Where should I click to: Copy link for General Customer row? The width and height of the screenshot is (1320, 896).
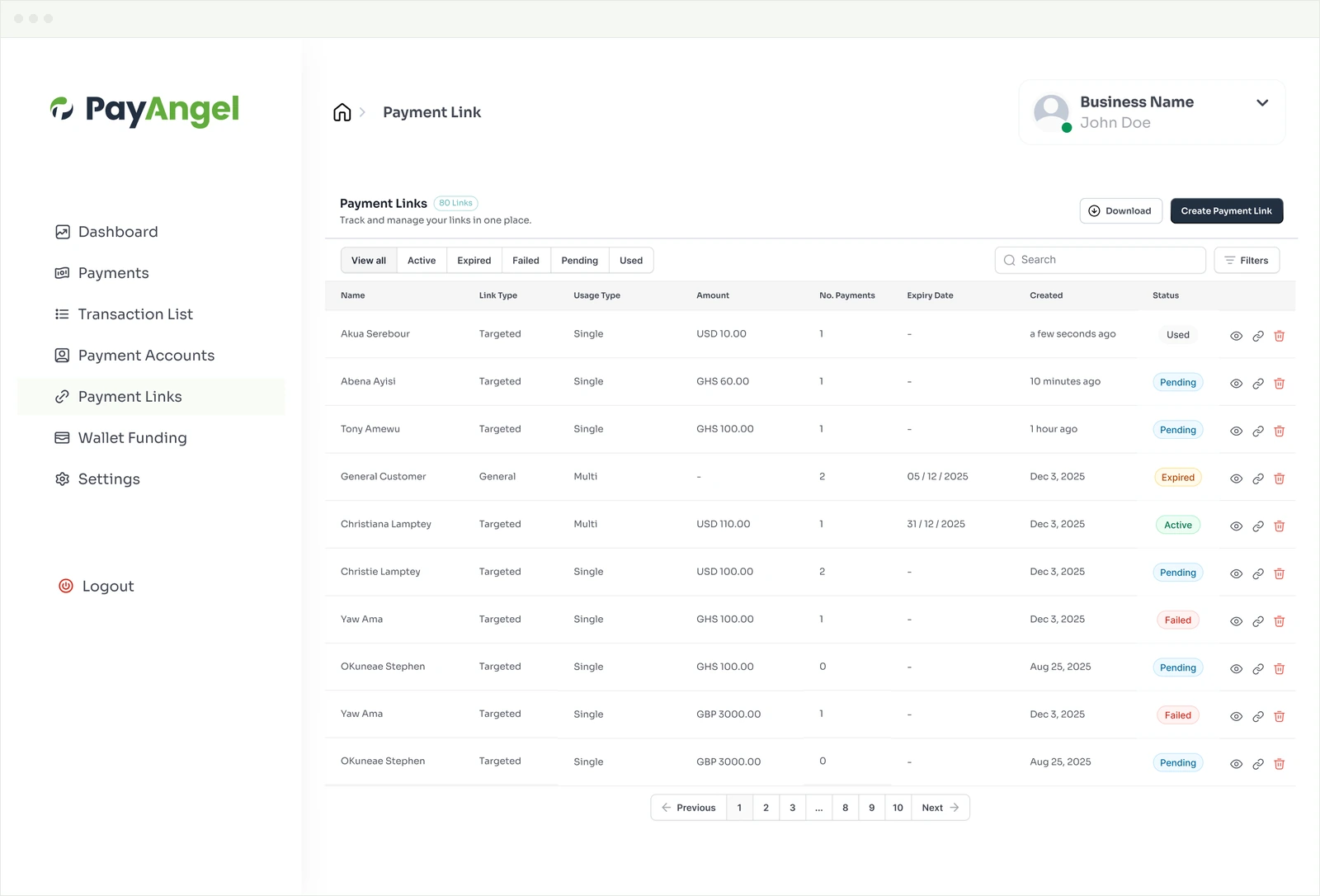pos(1257,479)
